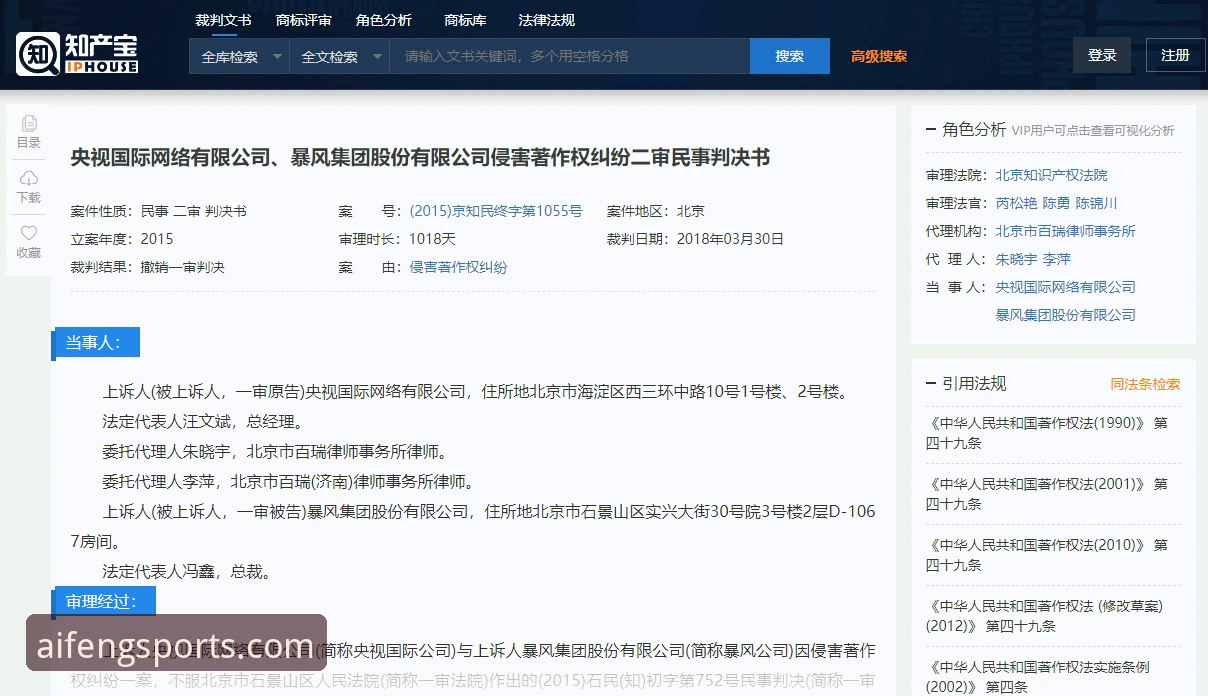Click judge 陈锦川 link
Image resolution: width=1208 pixels, height=696 pixels.
point(1097,203)
